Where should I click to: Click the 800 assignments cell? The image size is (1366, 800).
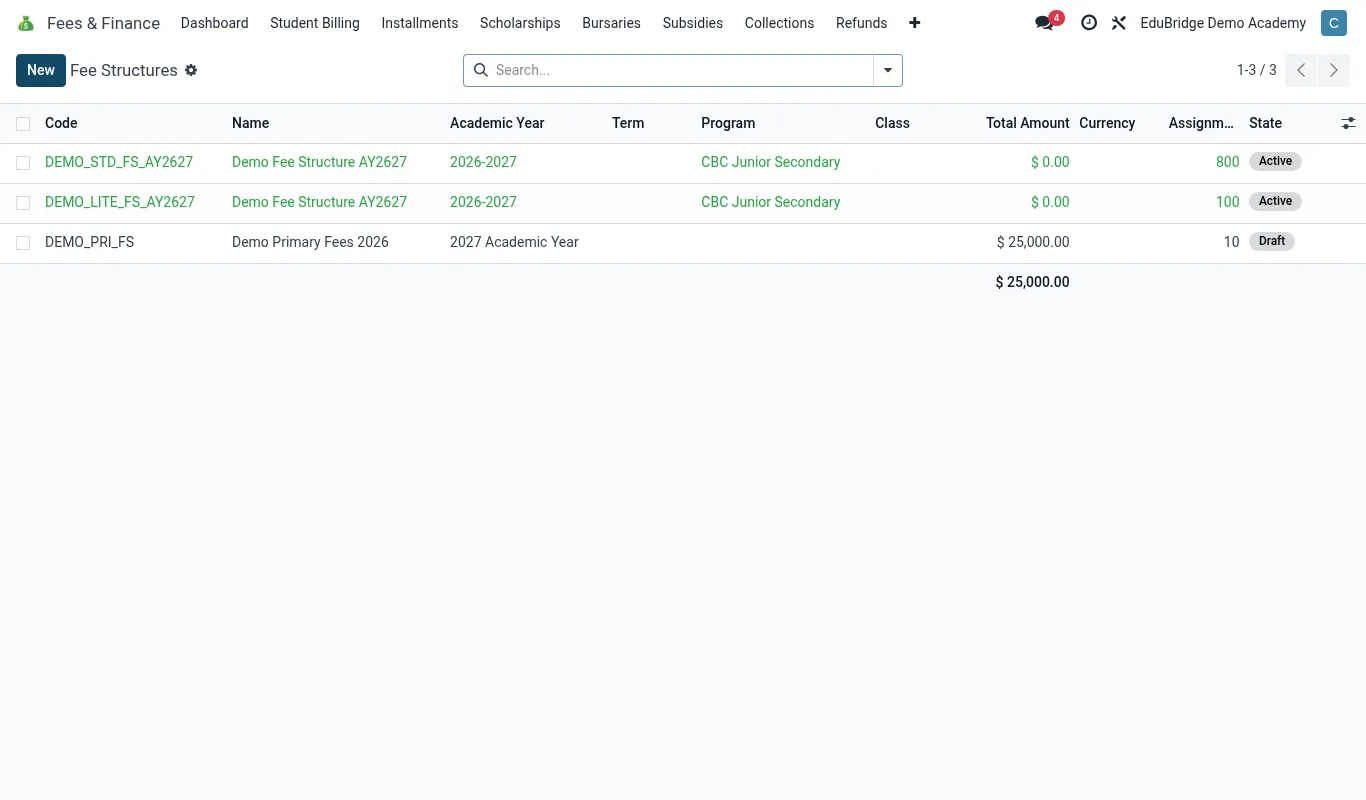click(1227, 162)
